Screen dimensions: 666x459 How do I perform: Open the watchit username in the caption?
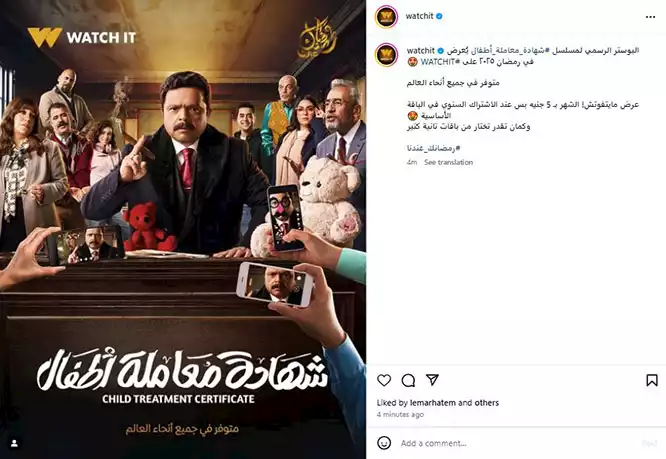420,51
